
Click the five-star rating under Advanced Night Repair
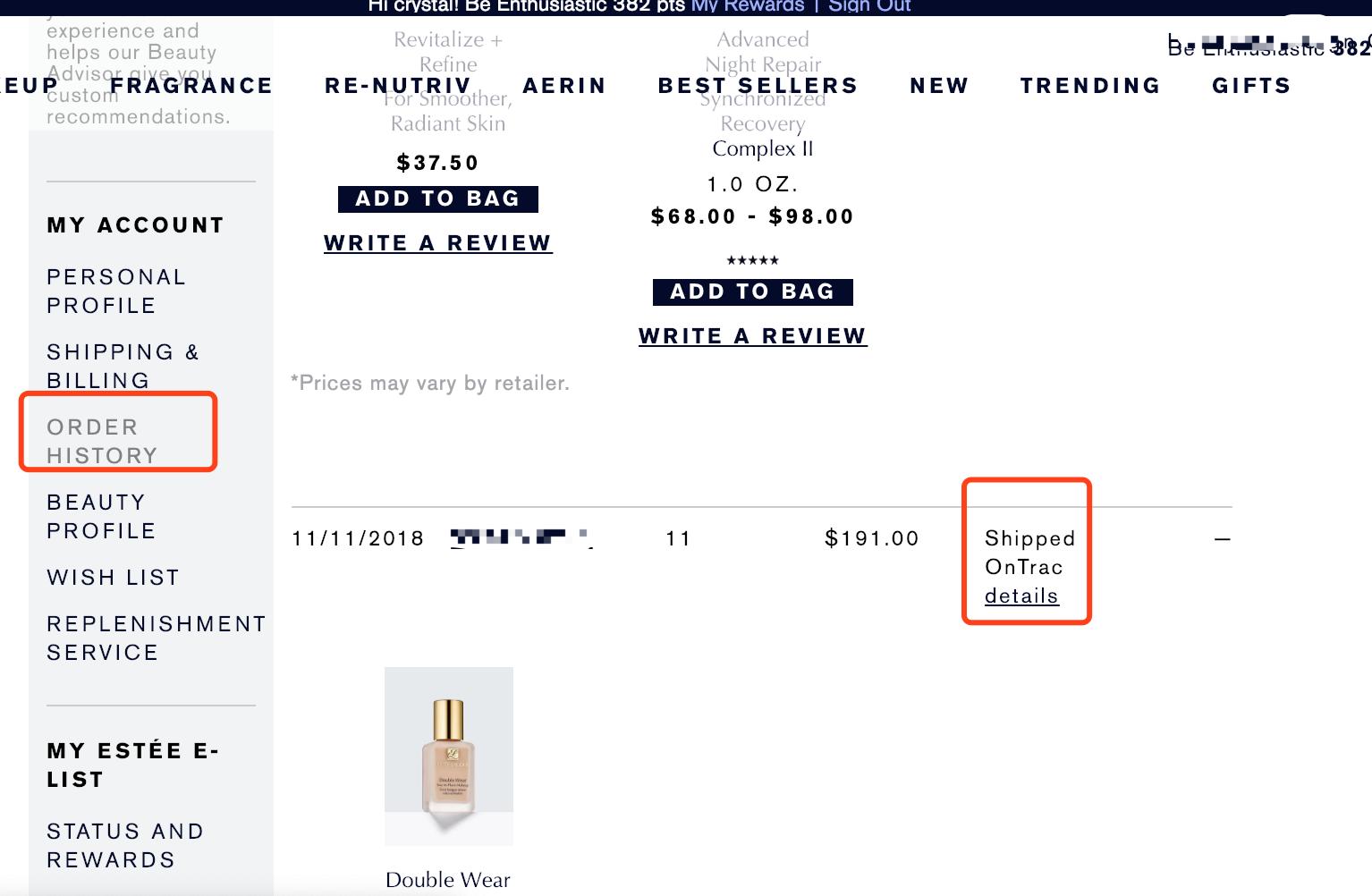coord(752,260)
